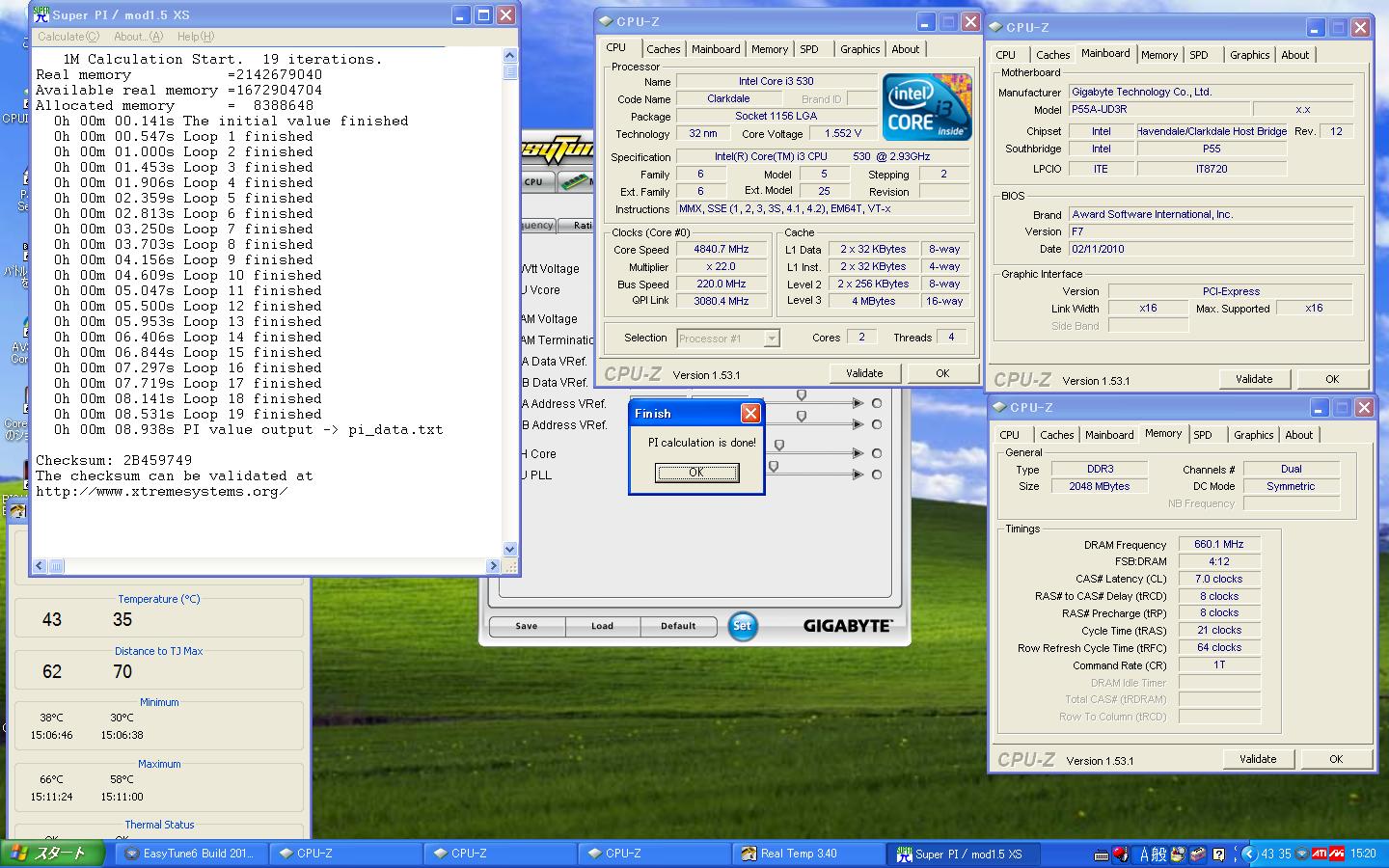Click slider handle on B Address VRef. row
The width and height of the screenshot is (1389, 868).
point(802,416)
